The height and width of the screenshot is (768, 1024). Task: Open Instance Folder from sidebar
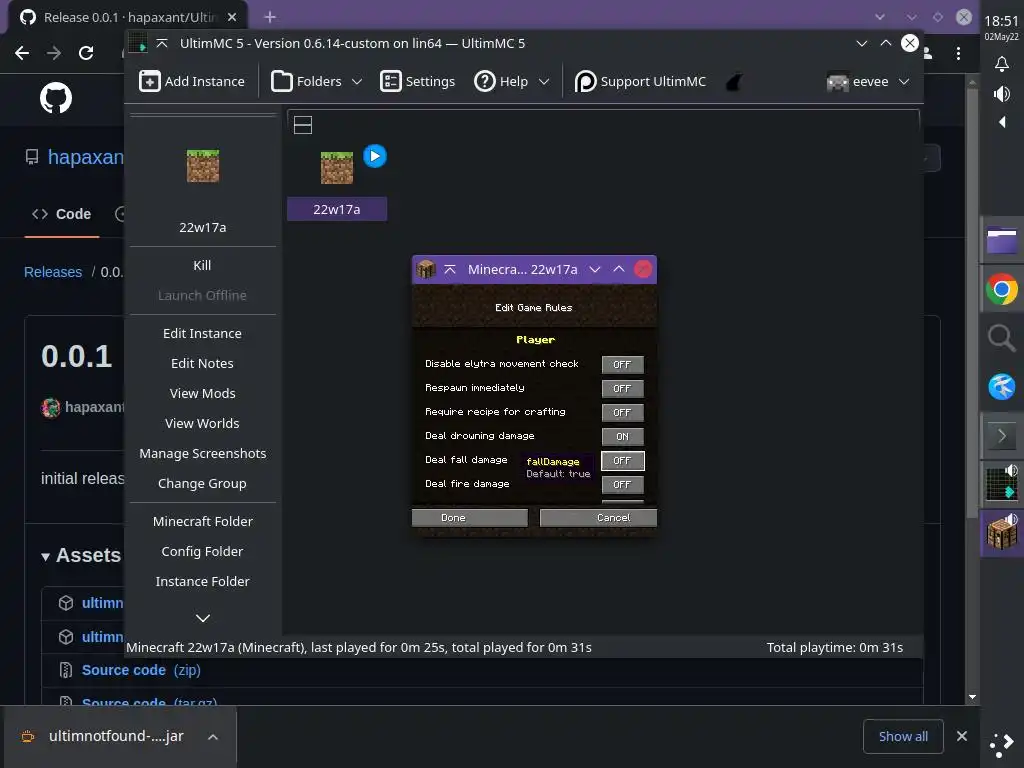coord(202,581)
